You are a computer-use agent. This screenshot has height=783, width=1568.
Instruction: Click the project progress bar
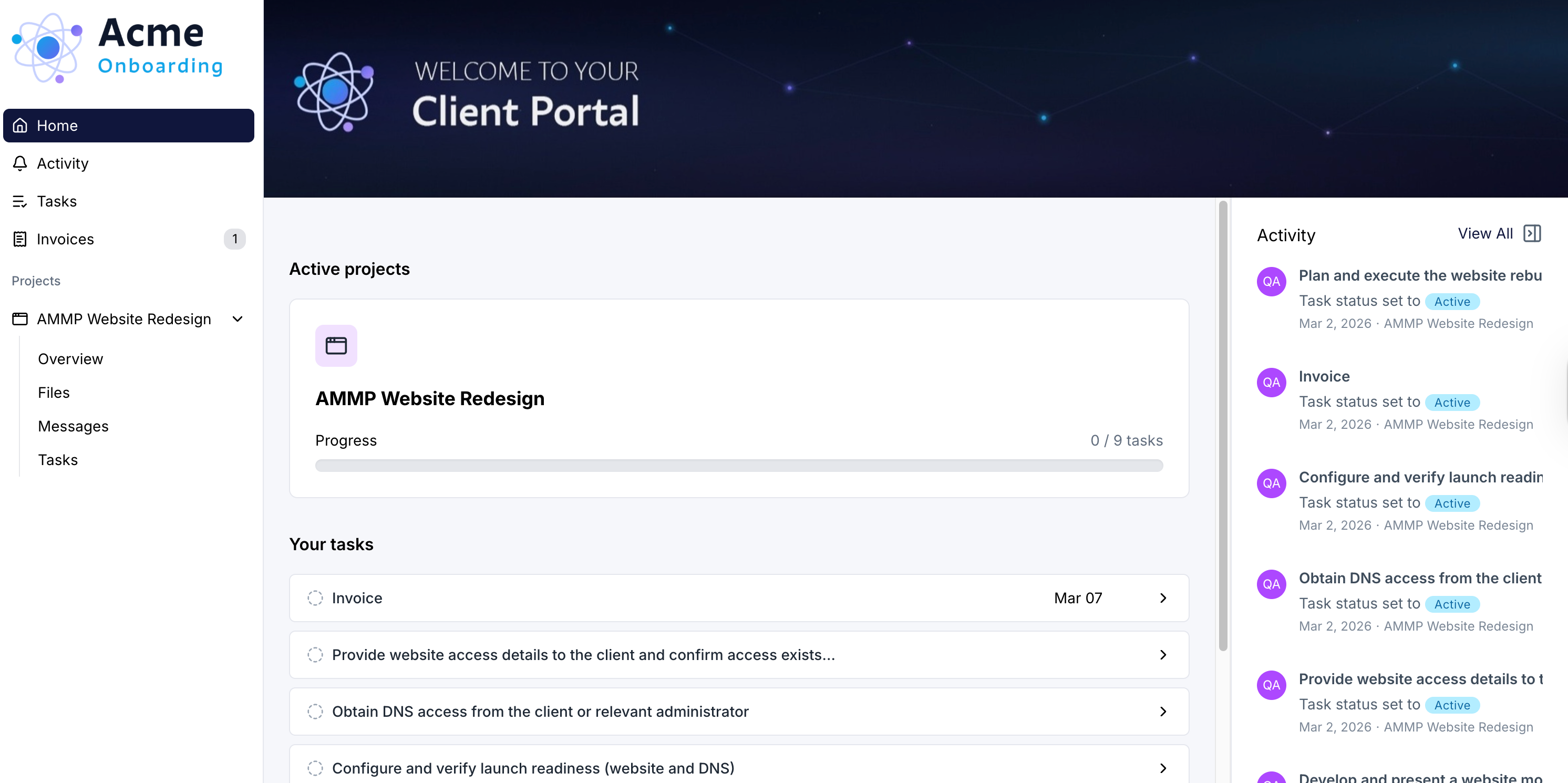click(738, 466)
